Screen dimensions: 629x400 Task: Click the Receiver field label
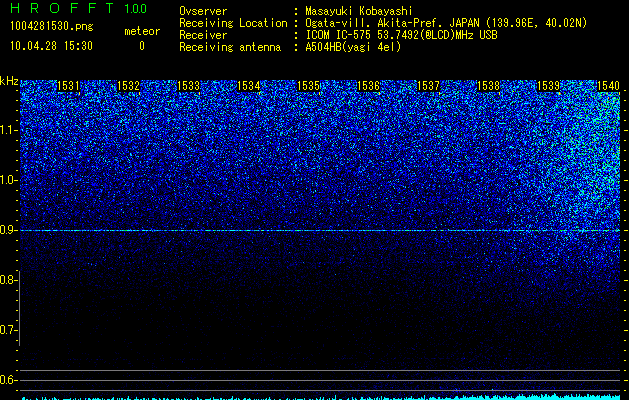click(x=203, y=35)
